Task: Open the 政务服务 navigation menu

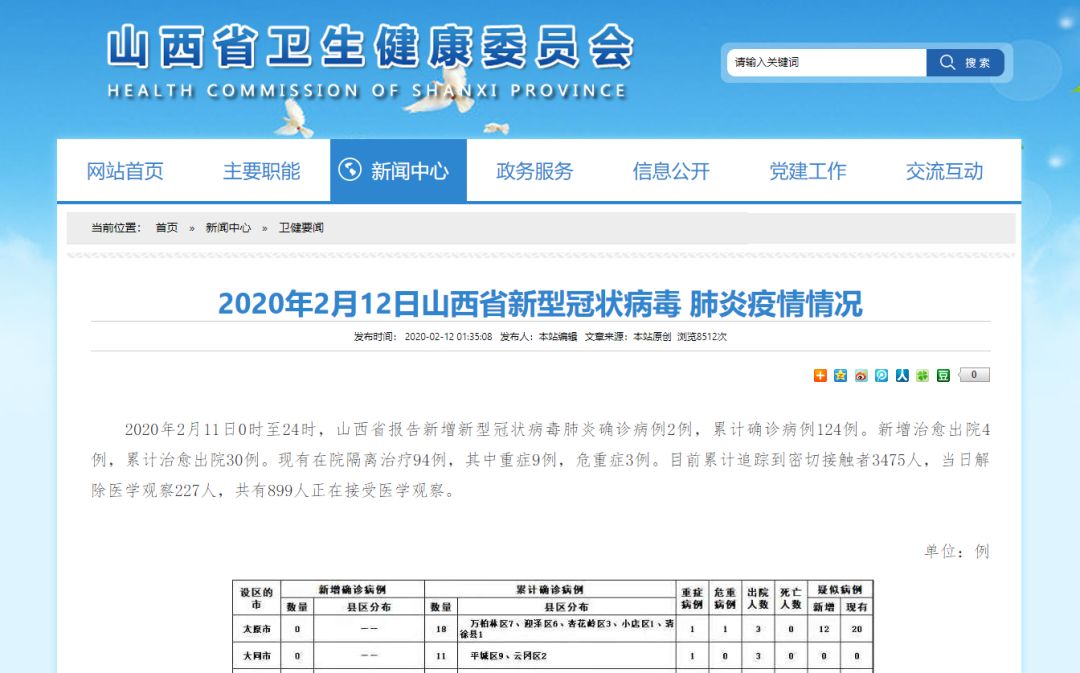Action: (x=531, y=170)
